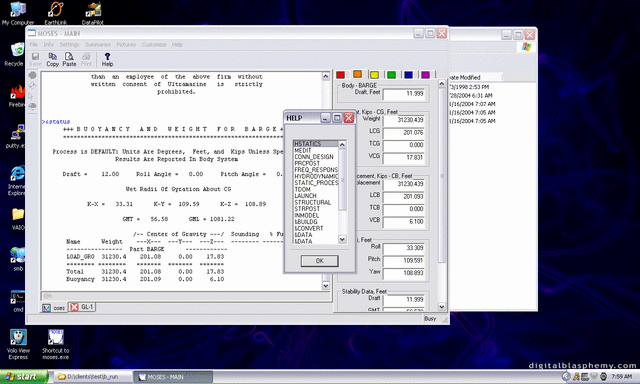This screenshot has width=640, height=384.
Task: Pick the yellow color swatch
Action: tap(375, 75)
